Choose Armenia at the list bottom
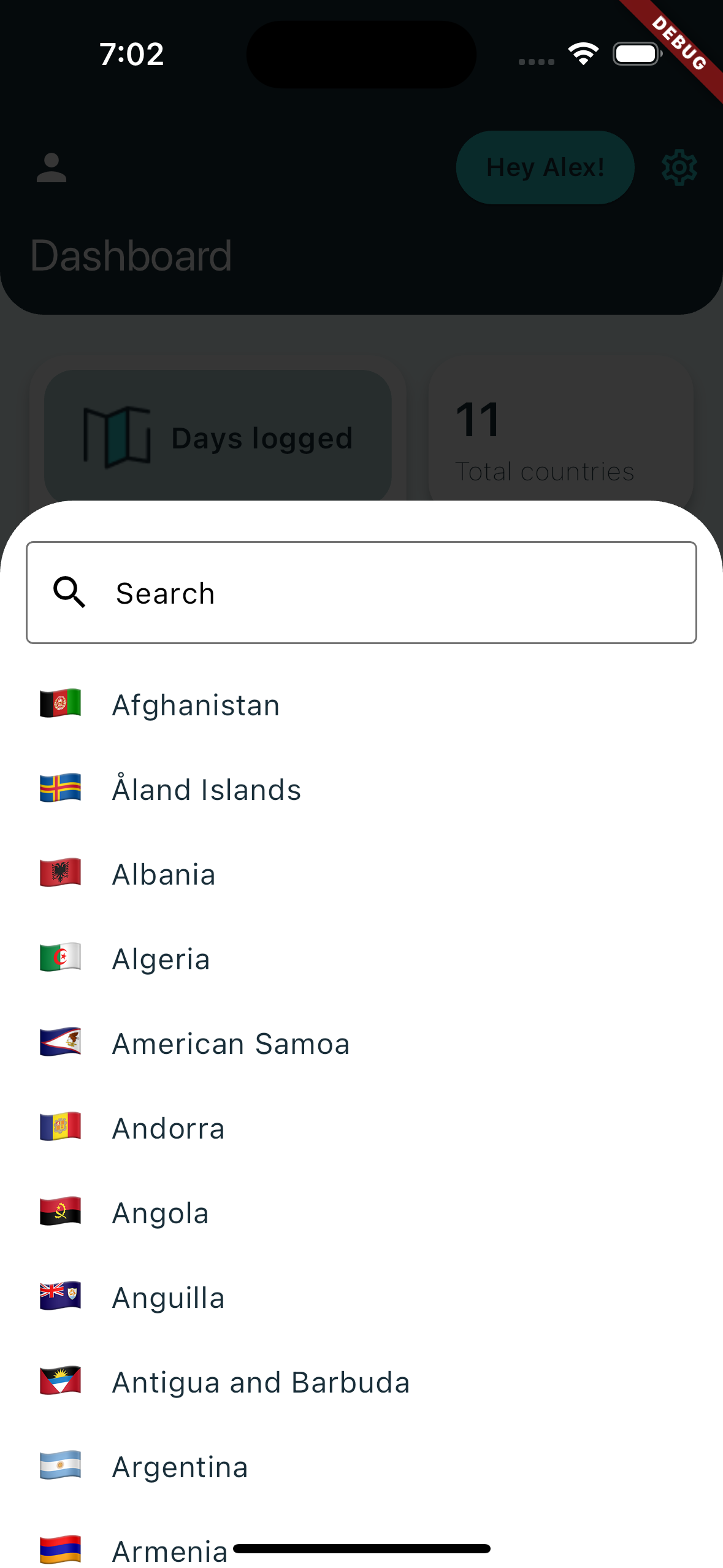 point(361,1551)
